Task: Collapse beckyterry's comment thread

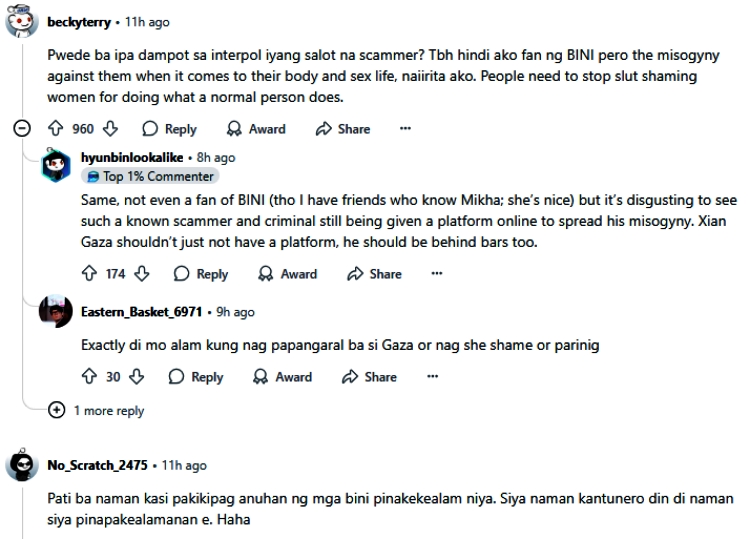Action: click(22, 129)
